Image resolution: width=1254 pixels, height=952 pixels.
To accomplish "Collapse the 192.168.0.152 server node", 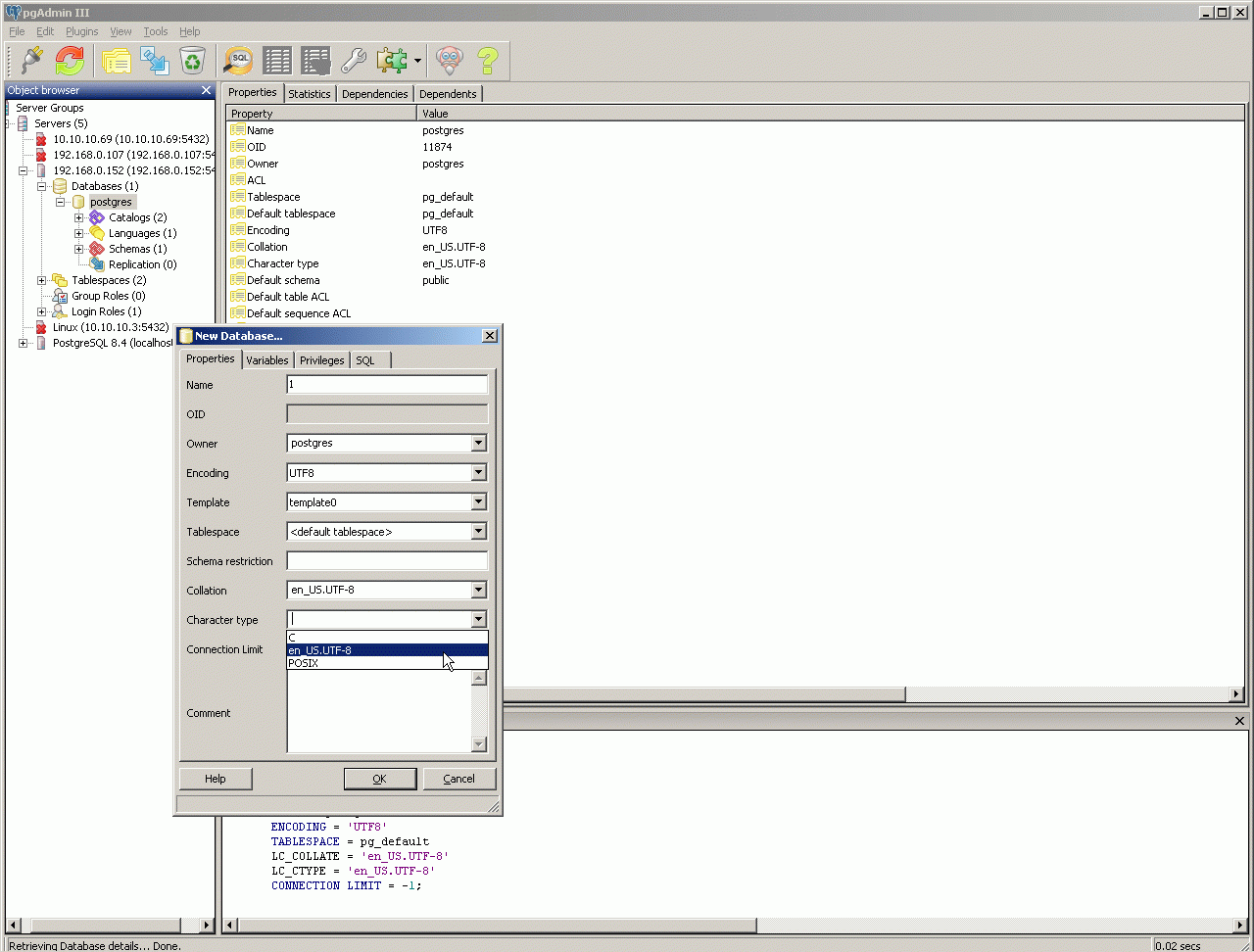I will [24, 170].
